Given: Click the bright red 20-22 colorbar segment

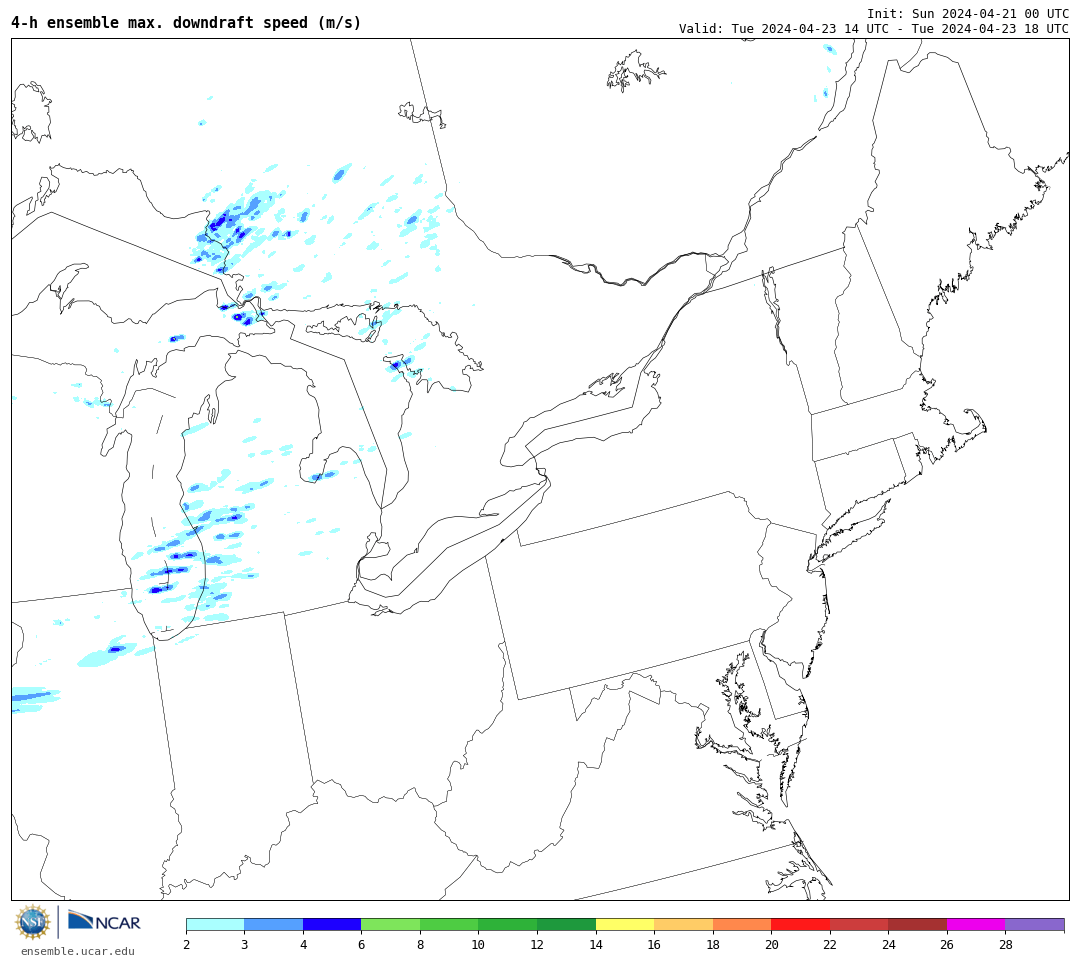Looking at the screenshot, I should pos(800,924).
